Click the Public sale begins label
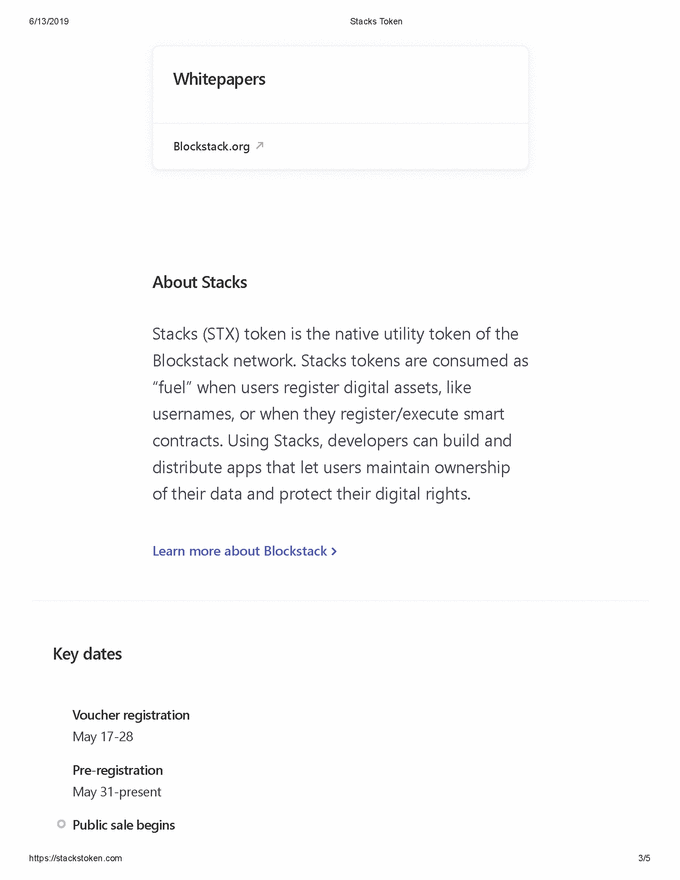The height and width of the screenshot is (880, 680). point(124,825)
